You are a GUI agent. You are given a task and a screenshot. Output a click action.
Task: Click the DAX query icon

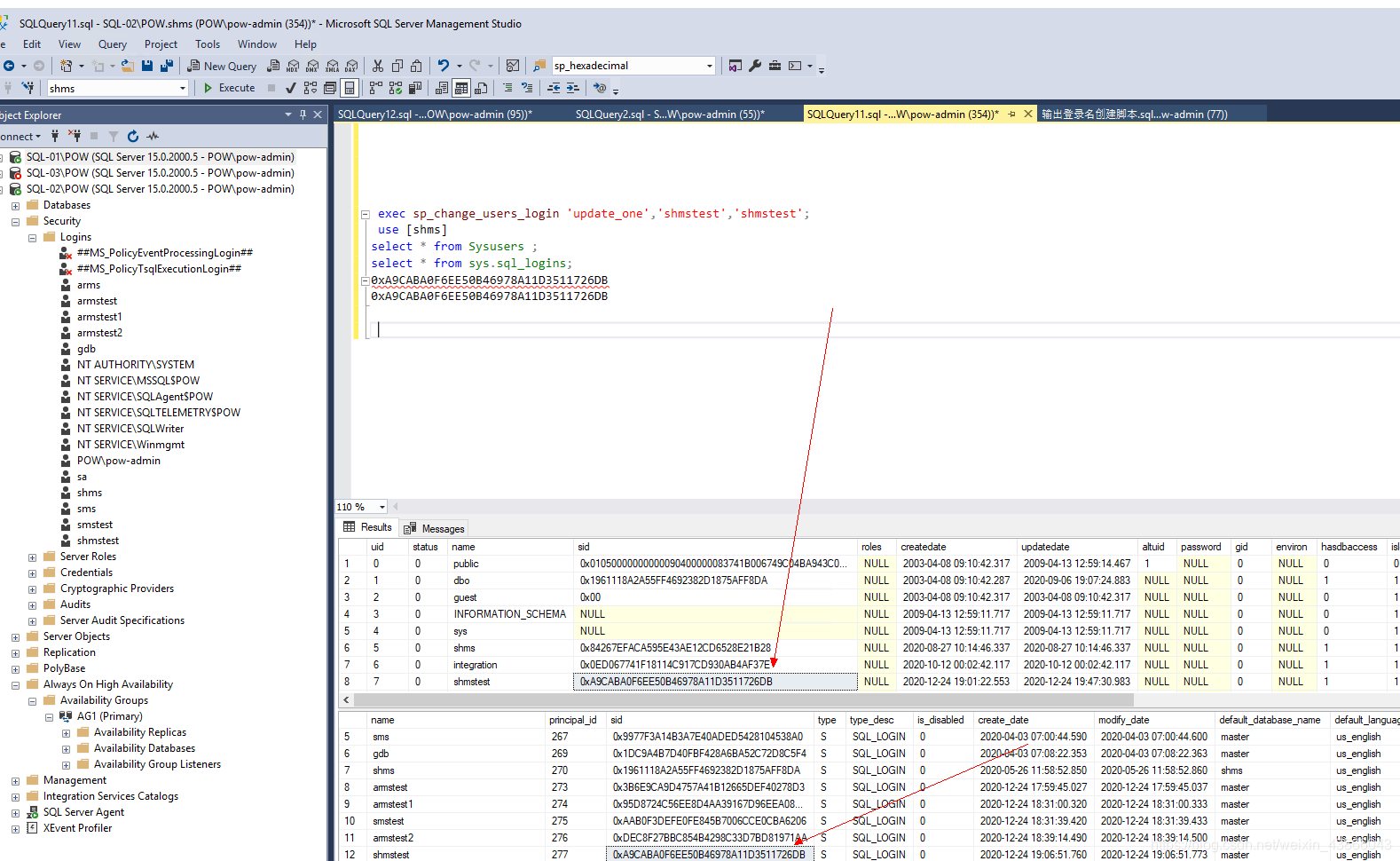[351, 66]
